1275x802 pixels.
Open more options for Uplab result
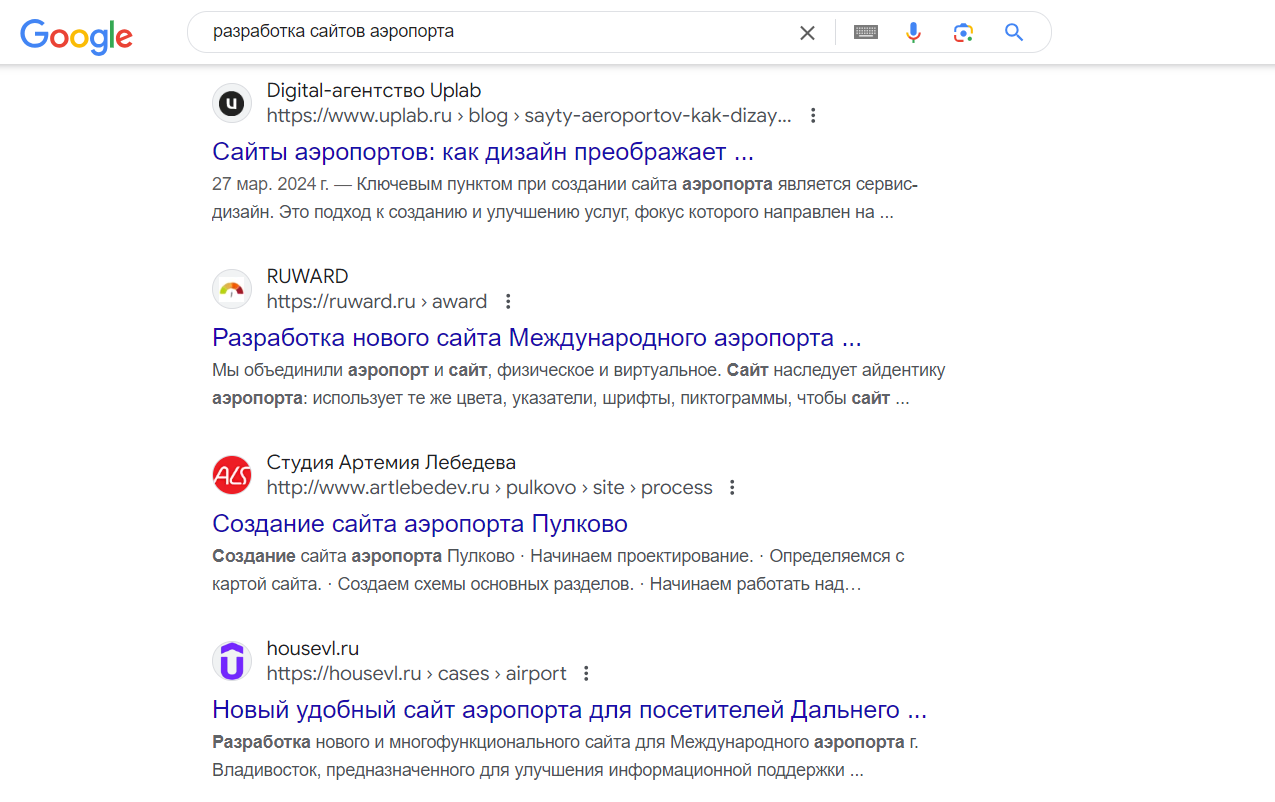pyautogui.click(x=813, y=115)
